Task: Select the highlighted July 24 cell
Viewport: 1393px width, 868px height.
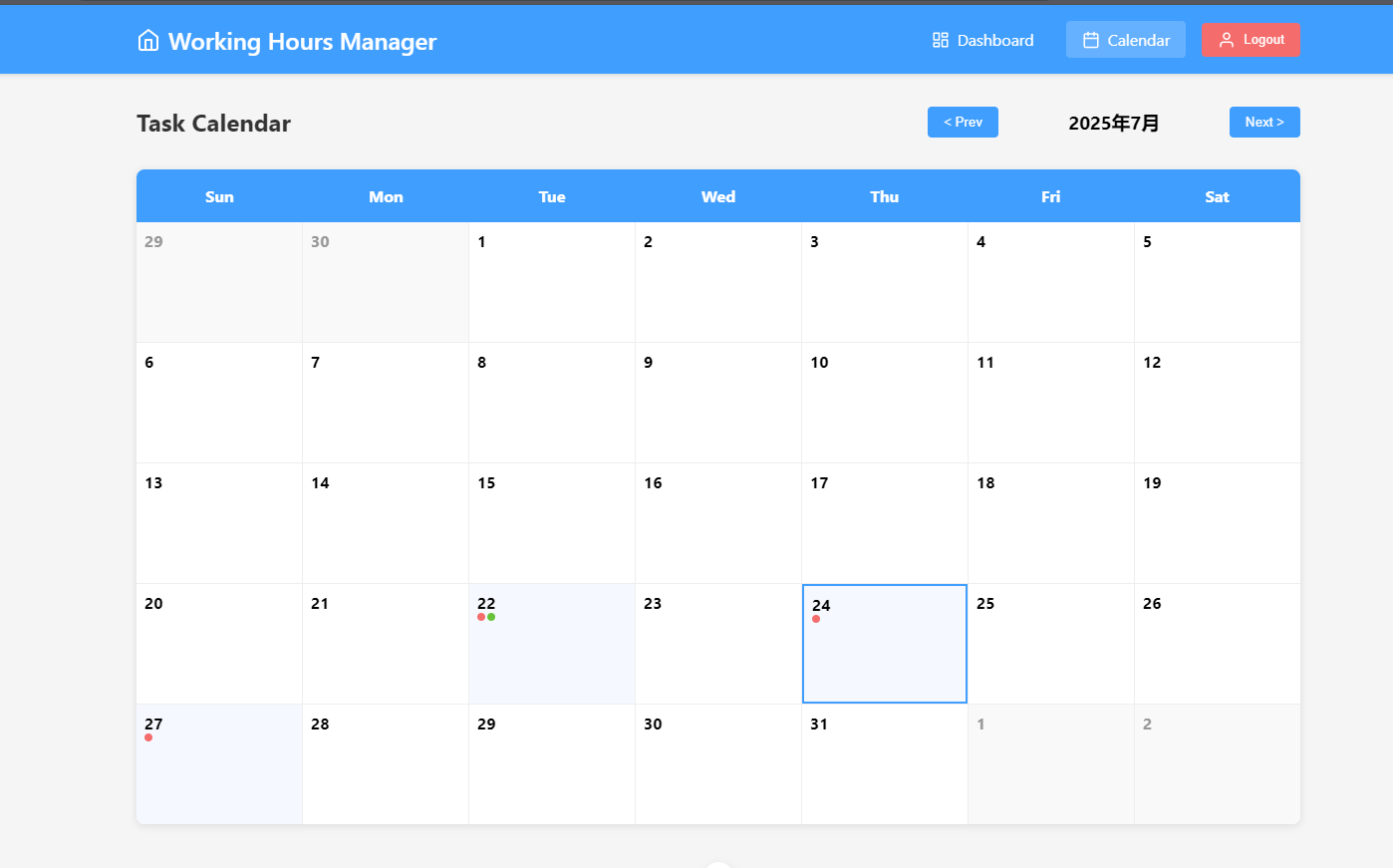Action: (x=885, y=644)
